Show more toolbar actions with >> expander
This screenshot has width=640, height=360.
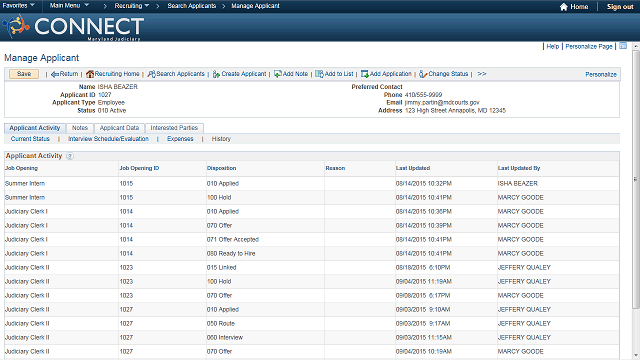click(482, 74)
